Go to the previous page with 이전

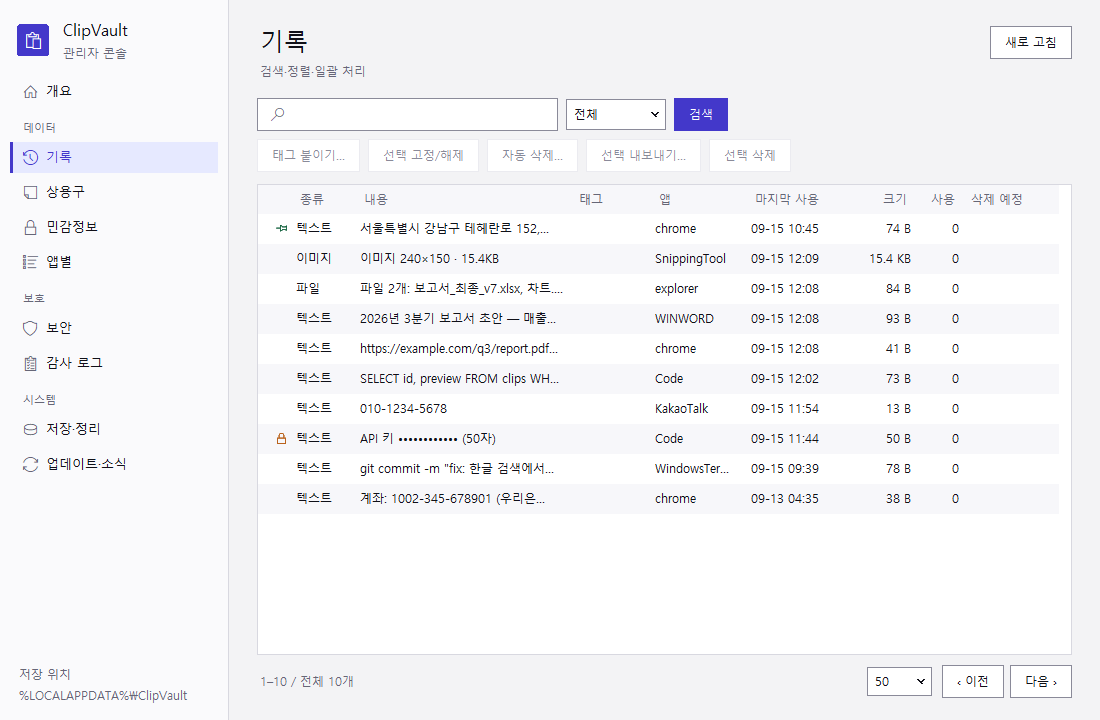click(972, 681)
